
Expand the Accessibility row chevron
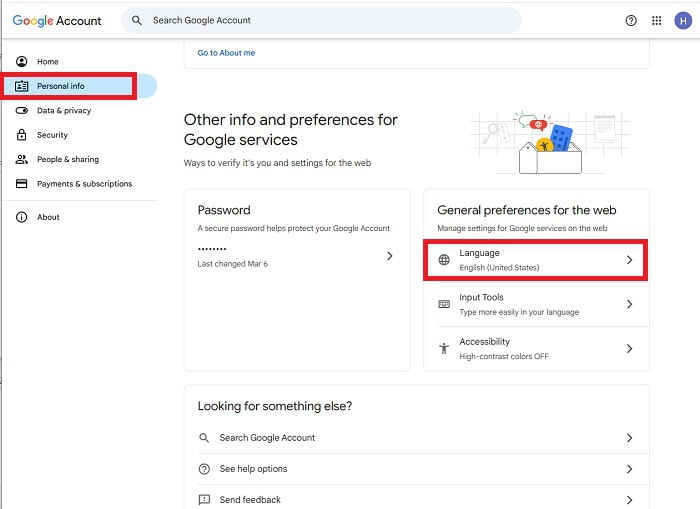[629, 348]
